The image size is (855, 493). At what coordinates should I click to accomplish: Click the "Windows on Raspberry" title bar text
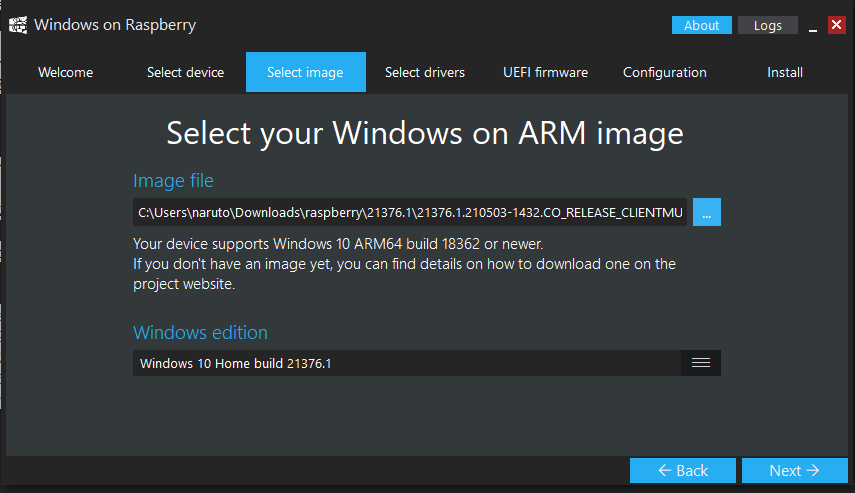click(115, 25)
